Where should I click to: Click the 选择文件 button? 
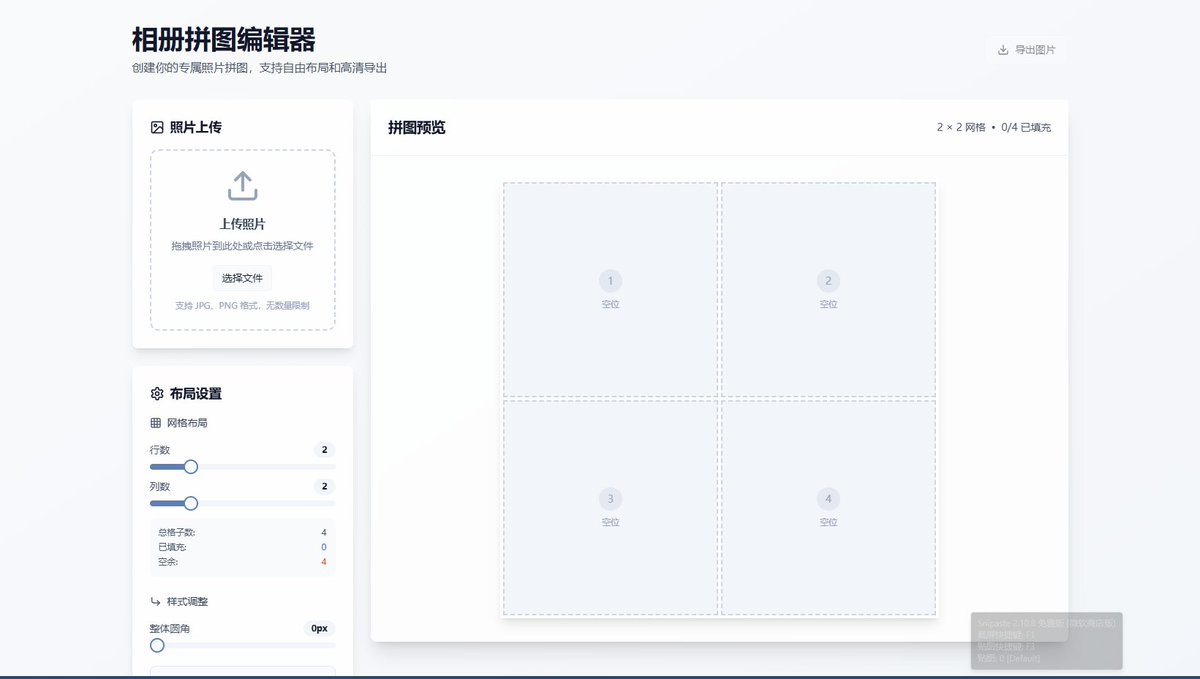pyautogui.click(x=242, y=278)
